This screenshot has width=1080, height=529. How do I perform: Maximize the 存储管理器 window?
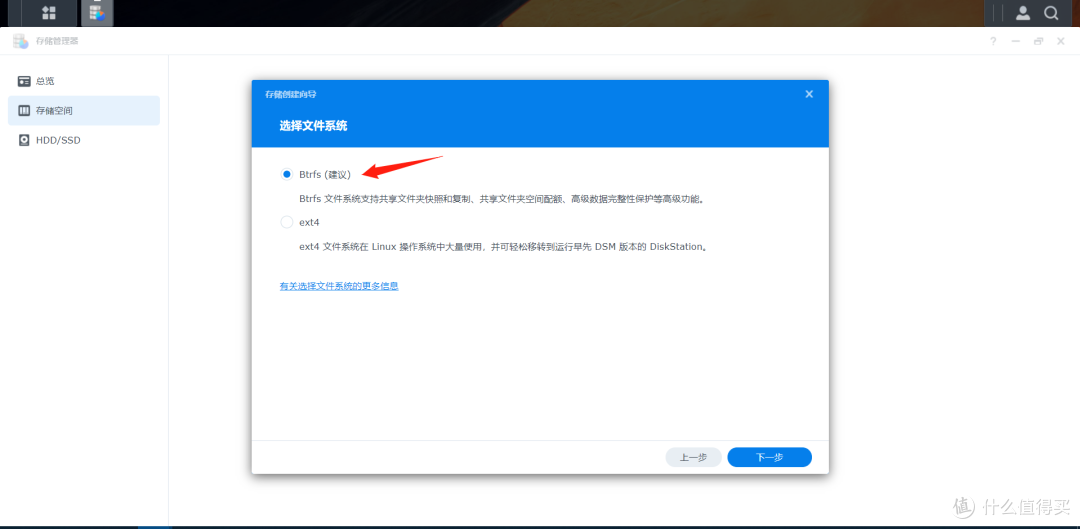[1038, 41]
